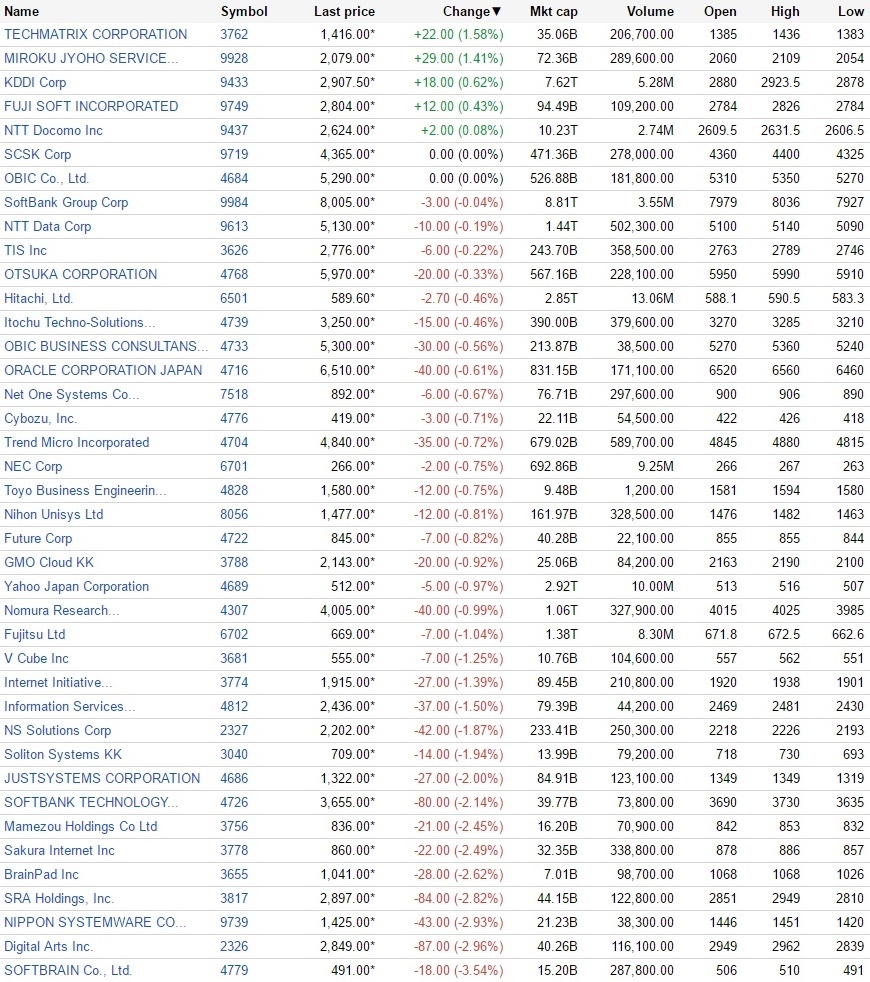Image resolution: width=870 pixels, height=982 pixels.
Task: Open symbol link 6701 for NEC
Action: [x=233, y=466]
